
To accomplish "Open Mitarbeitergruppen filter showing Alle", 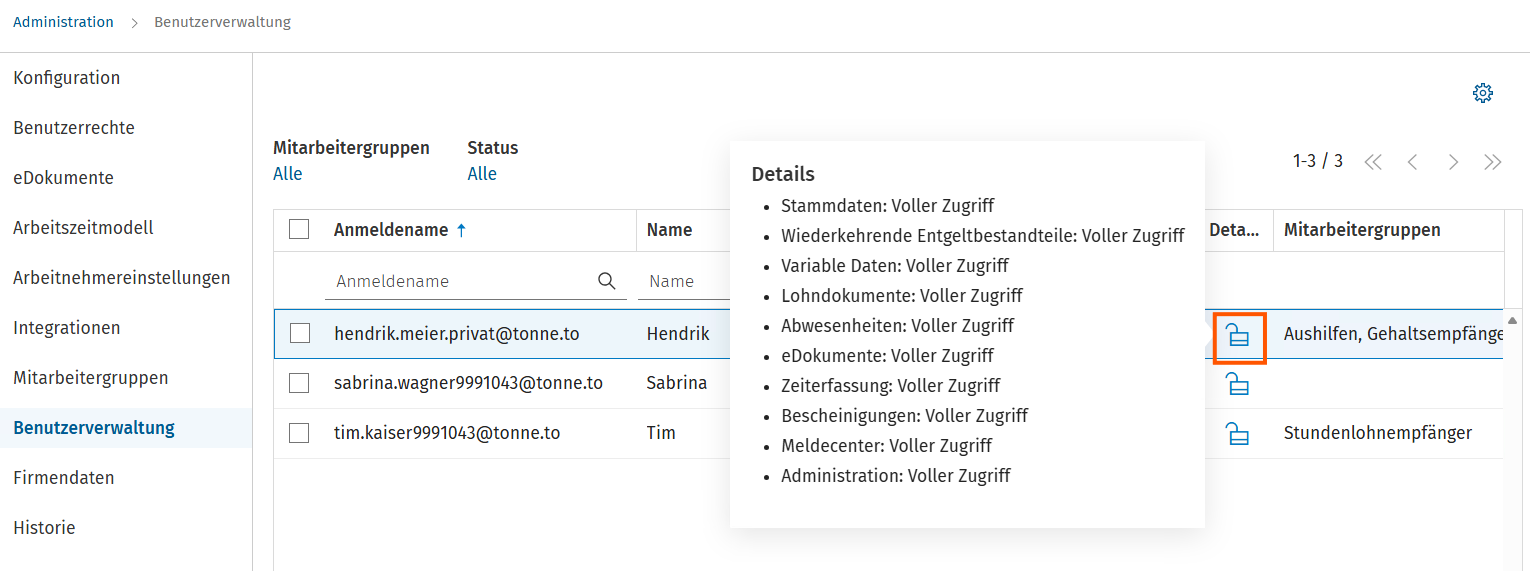I will click(288, 174).
